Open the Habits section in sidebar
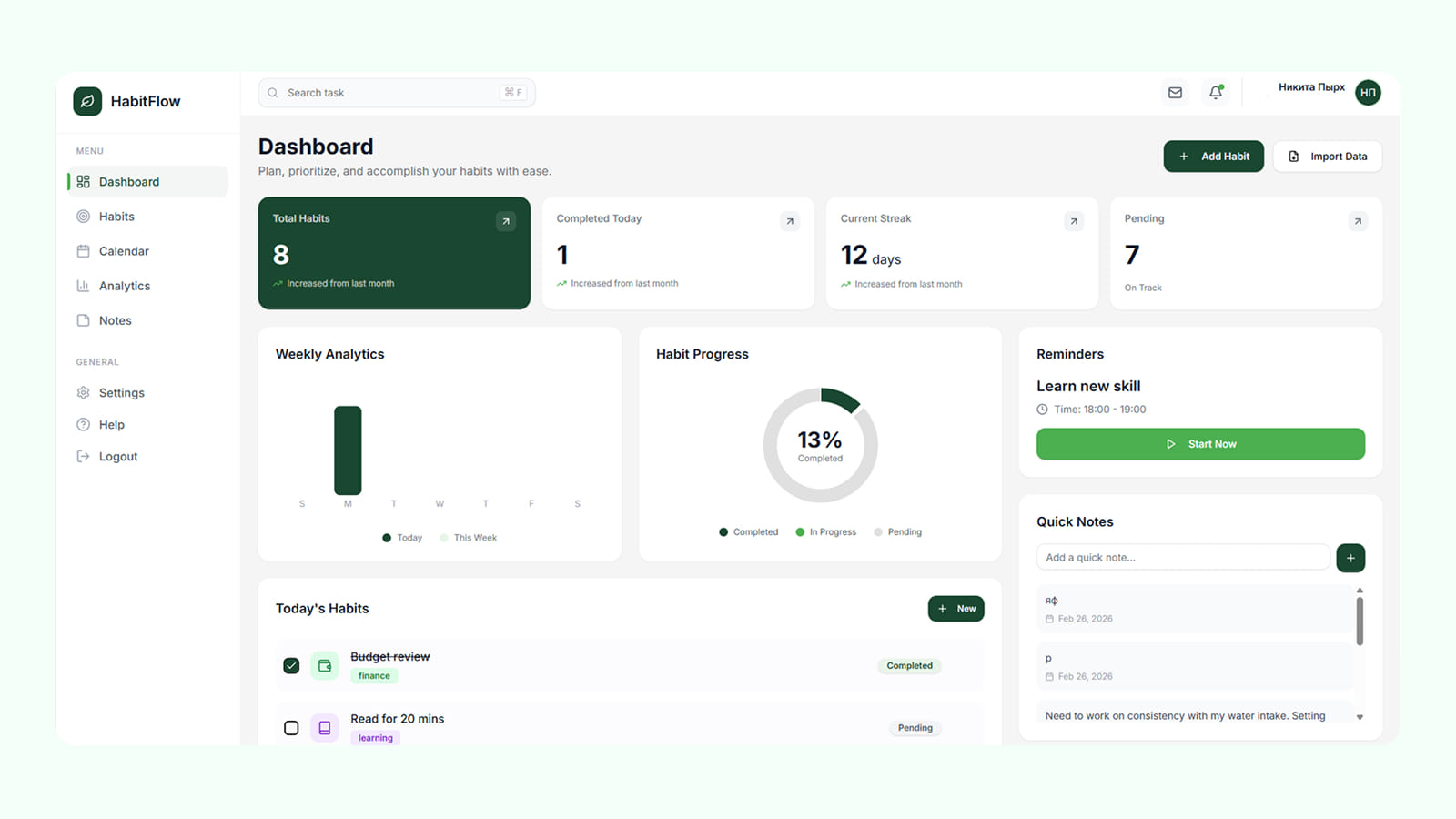Viewport: 1456px width, 819px height. pyautogui.click(x=117, y=216)
